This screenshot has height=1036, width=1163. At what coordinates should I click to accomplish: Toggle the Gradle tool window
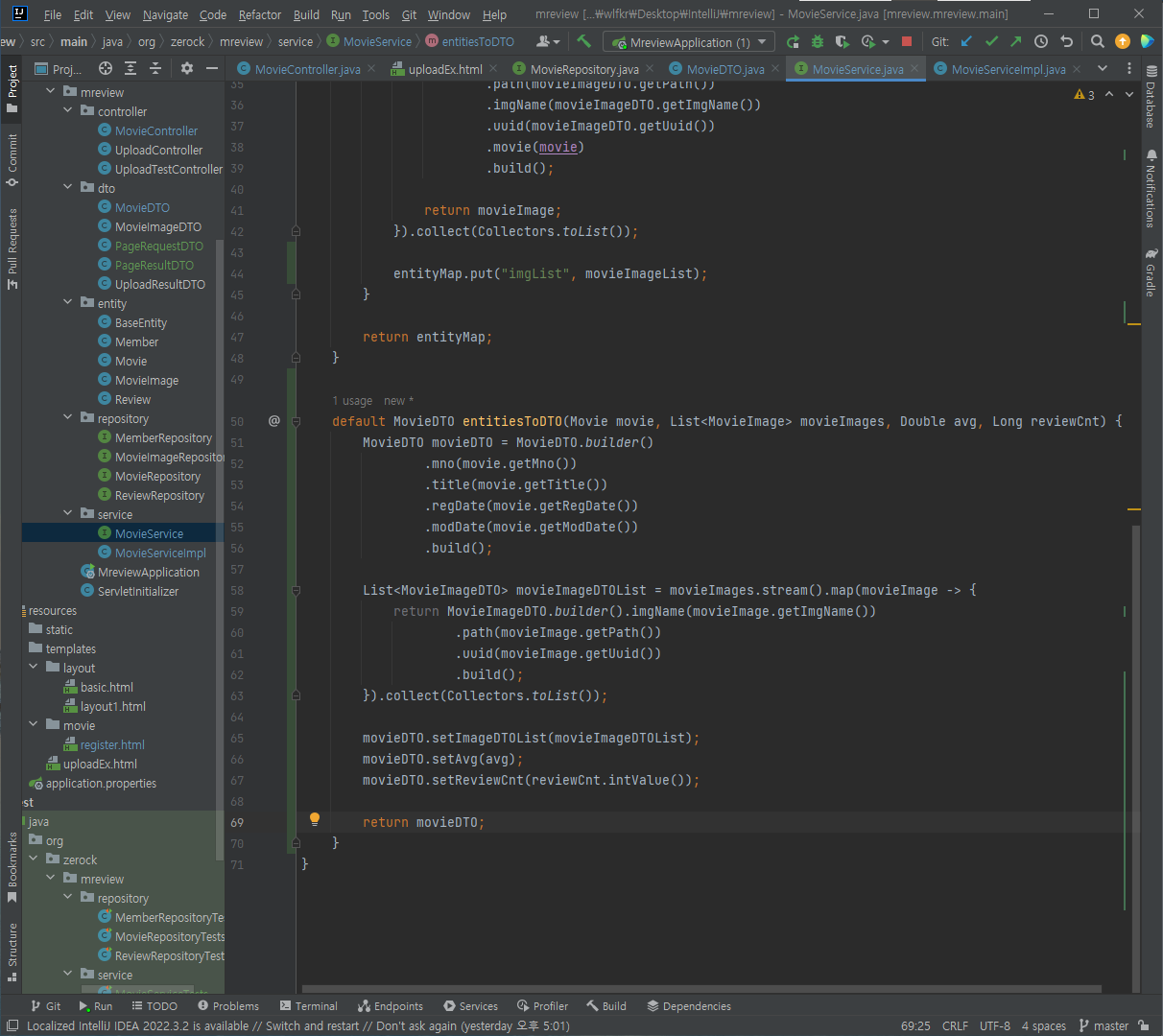pyautogui.click(x=1151, y=273)
